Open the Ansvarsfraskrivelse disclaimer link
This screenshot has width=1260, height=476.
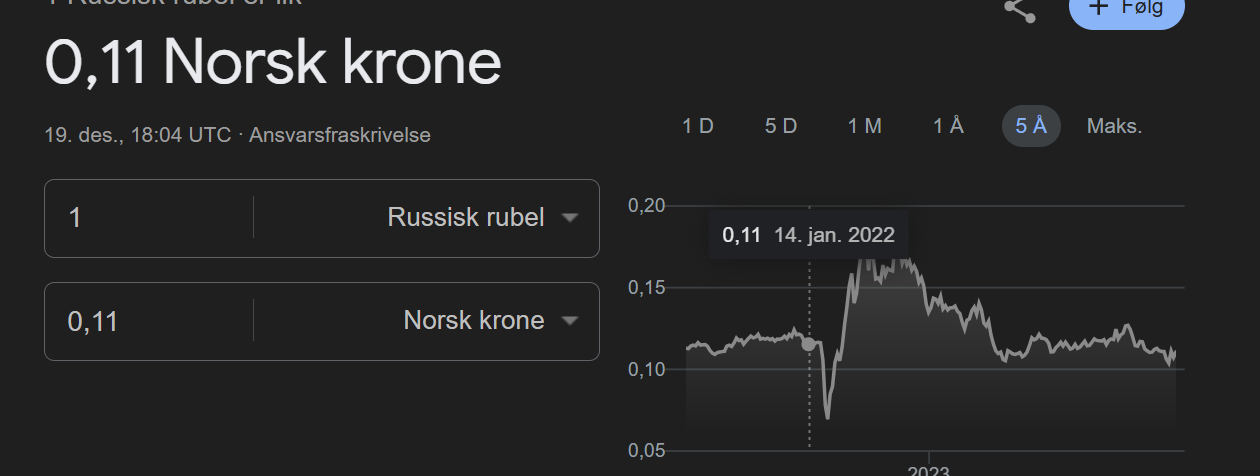(340, 135)
